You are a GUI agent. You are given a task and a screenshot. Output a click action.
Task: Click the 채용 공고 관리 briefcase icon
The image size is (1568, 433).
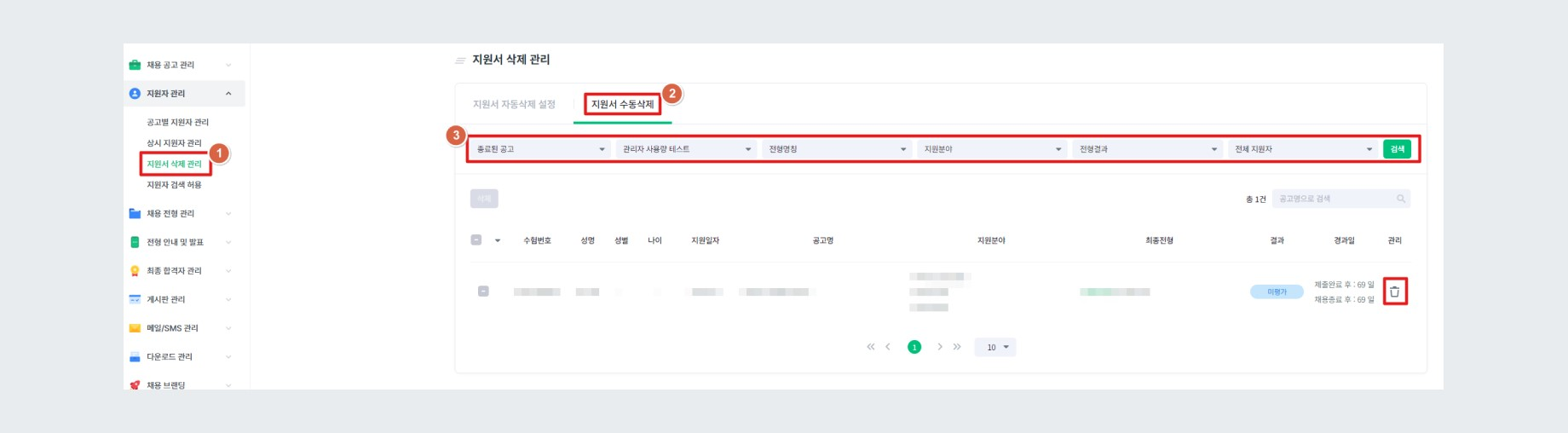(x=135, y=65)
